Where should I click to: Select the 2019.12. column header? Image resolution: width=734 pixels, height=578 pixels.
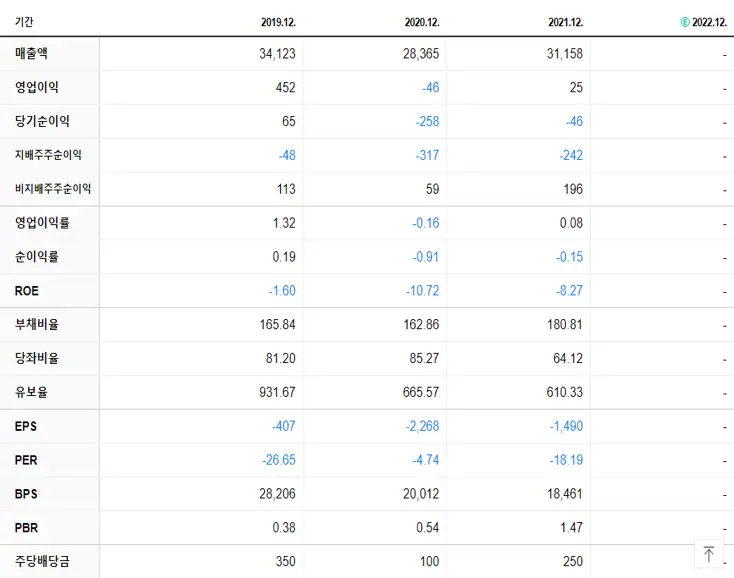[x=279, y=22]
